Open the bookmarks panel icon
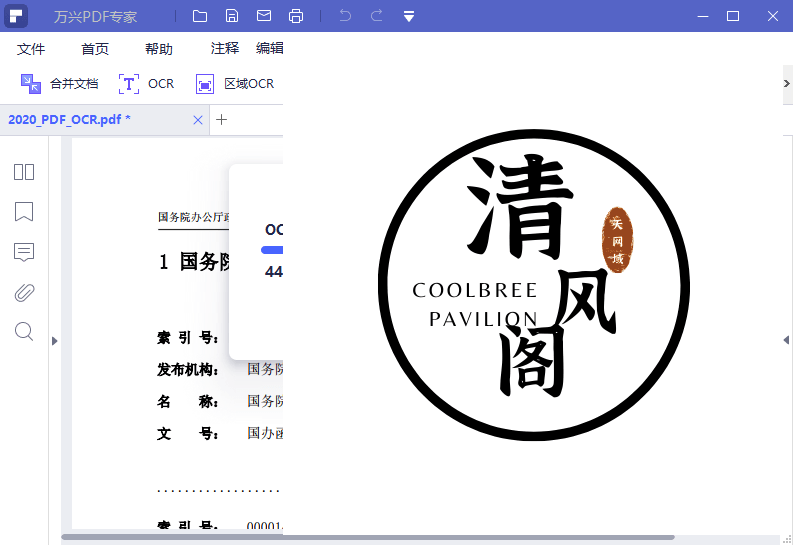The height and width of the screenshot is (545, 793). click(24, 212)
